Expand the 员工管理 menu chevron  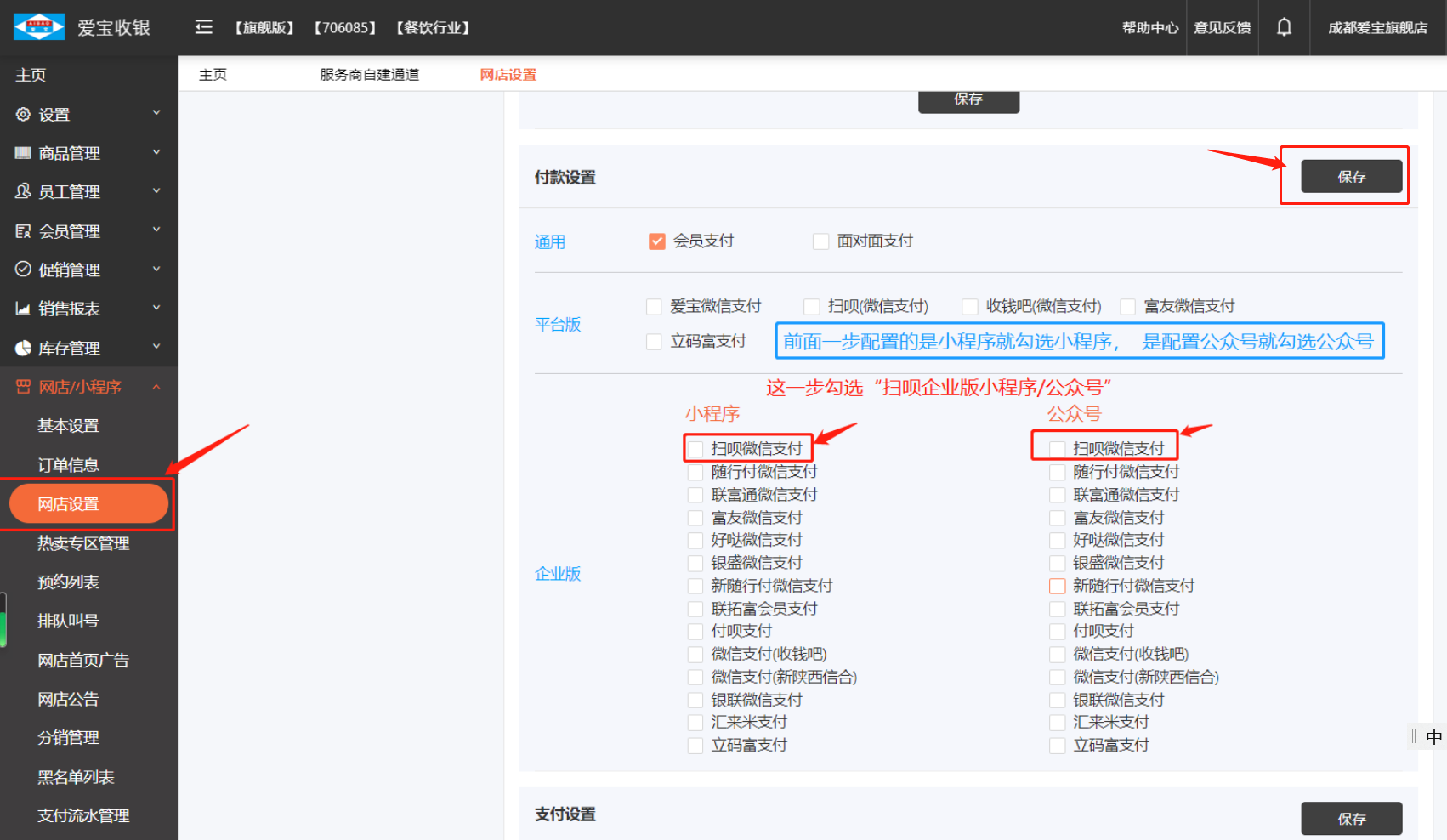156,190
